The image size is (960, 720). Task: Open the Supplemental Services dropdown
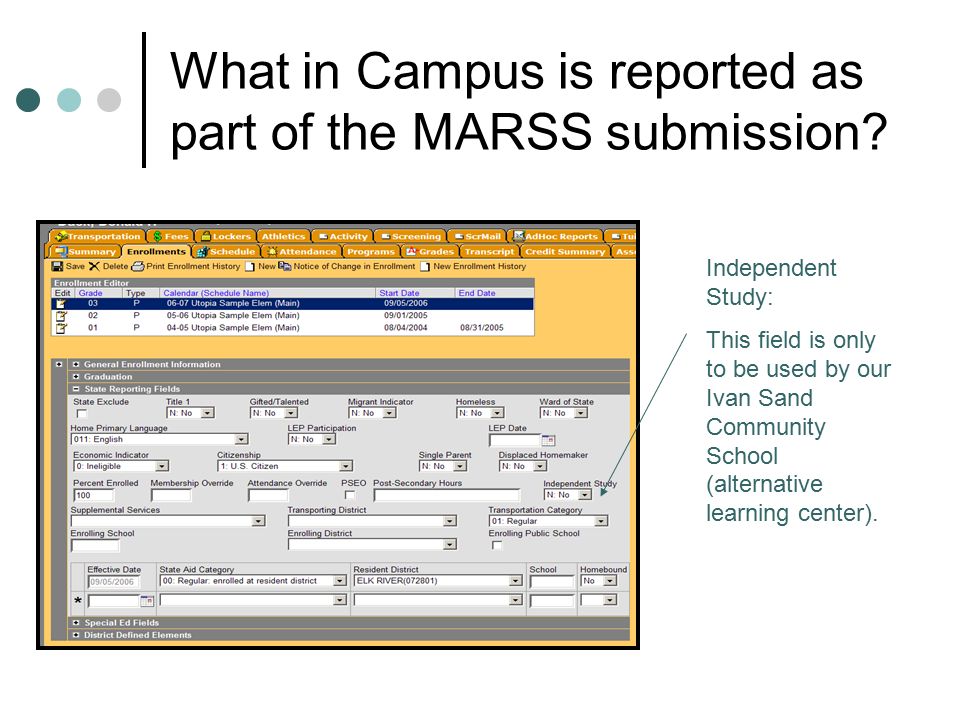(258, 521)
